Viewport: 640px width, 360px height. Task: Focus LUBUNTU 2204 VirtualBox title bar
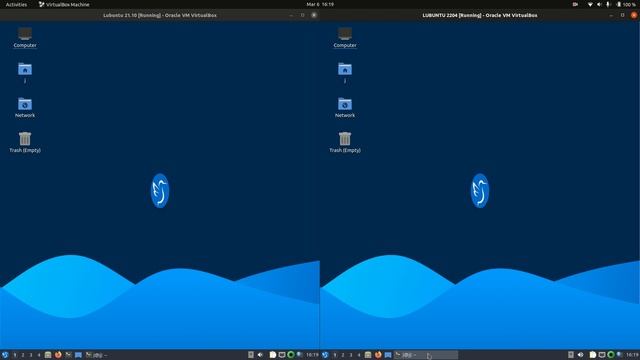point(480,15)
